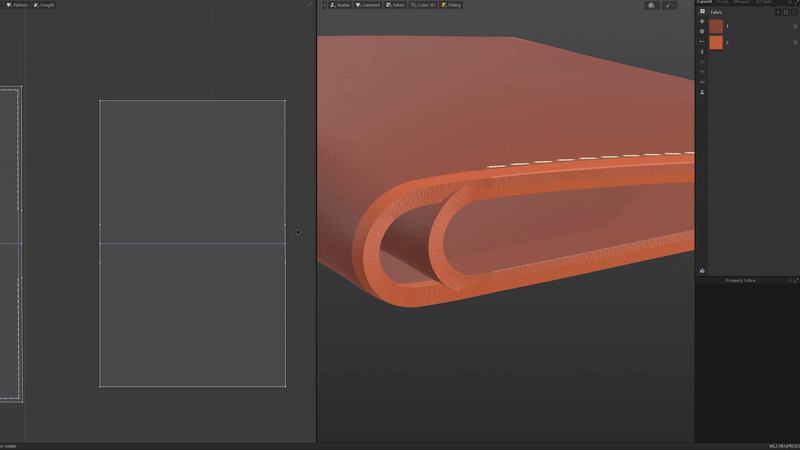Open the Pattern menu in 2D window toolbar
Screen dimensions: 800x450
17,5
